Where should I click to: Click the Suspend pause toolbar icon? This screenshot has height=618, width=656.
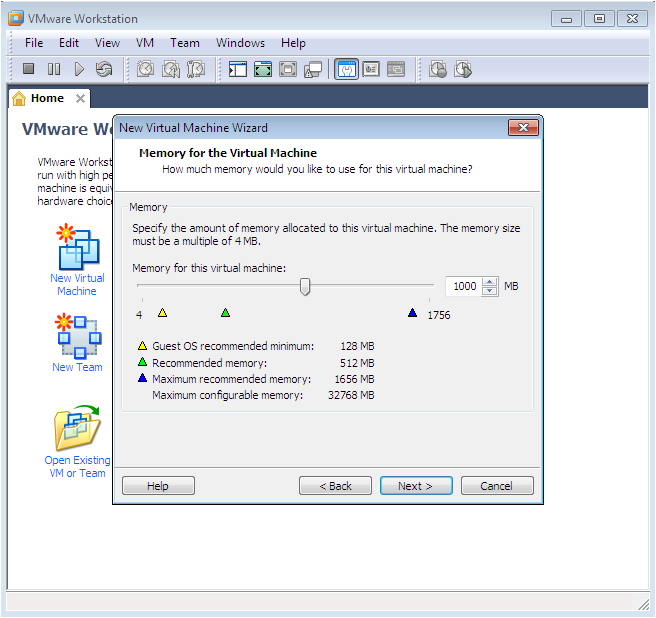(x=54, y=69)
